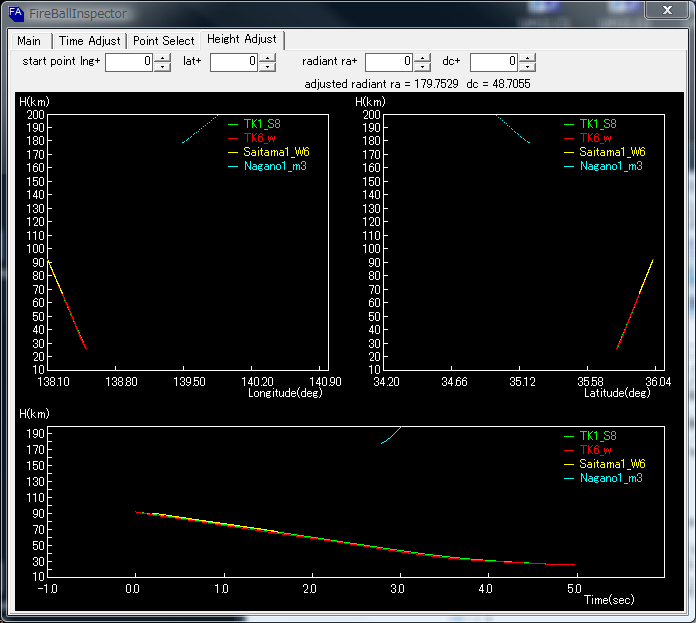
Task: Click the dc+ input field
Action: 494,62
